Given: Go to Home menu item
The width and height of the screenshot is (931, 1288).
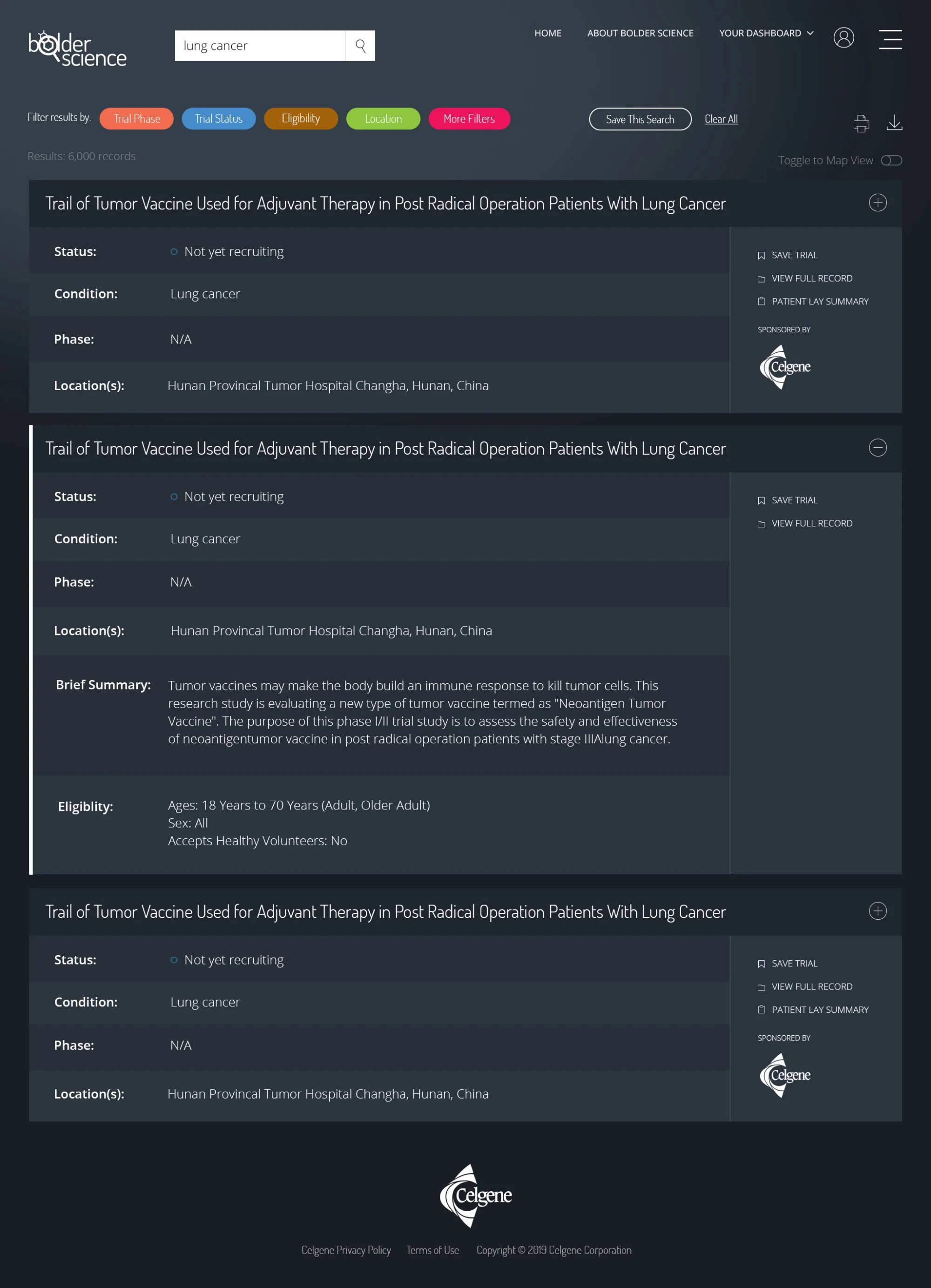Looking at the screenshot, I should pyautogui.click(x=547, y=33).
